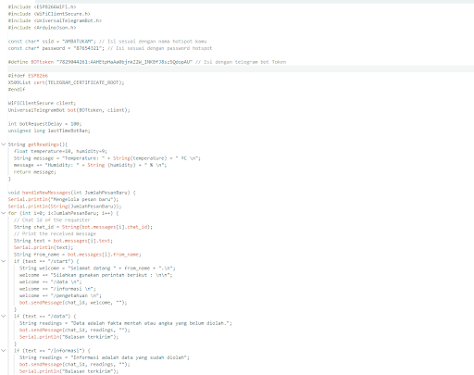Click the if (text == "/informasi") text
This screenshot has height=375, width=474.
[x=52, y=350]
